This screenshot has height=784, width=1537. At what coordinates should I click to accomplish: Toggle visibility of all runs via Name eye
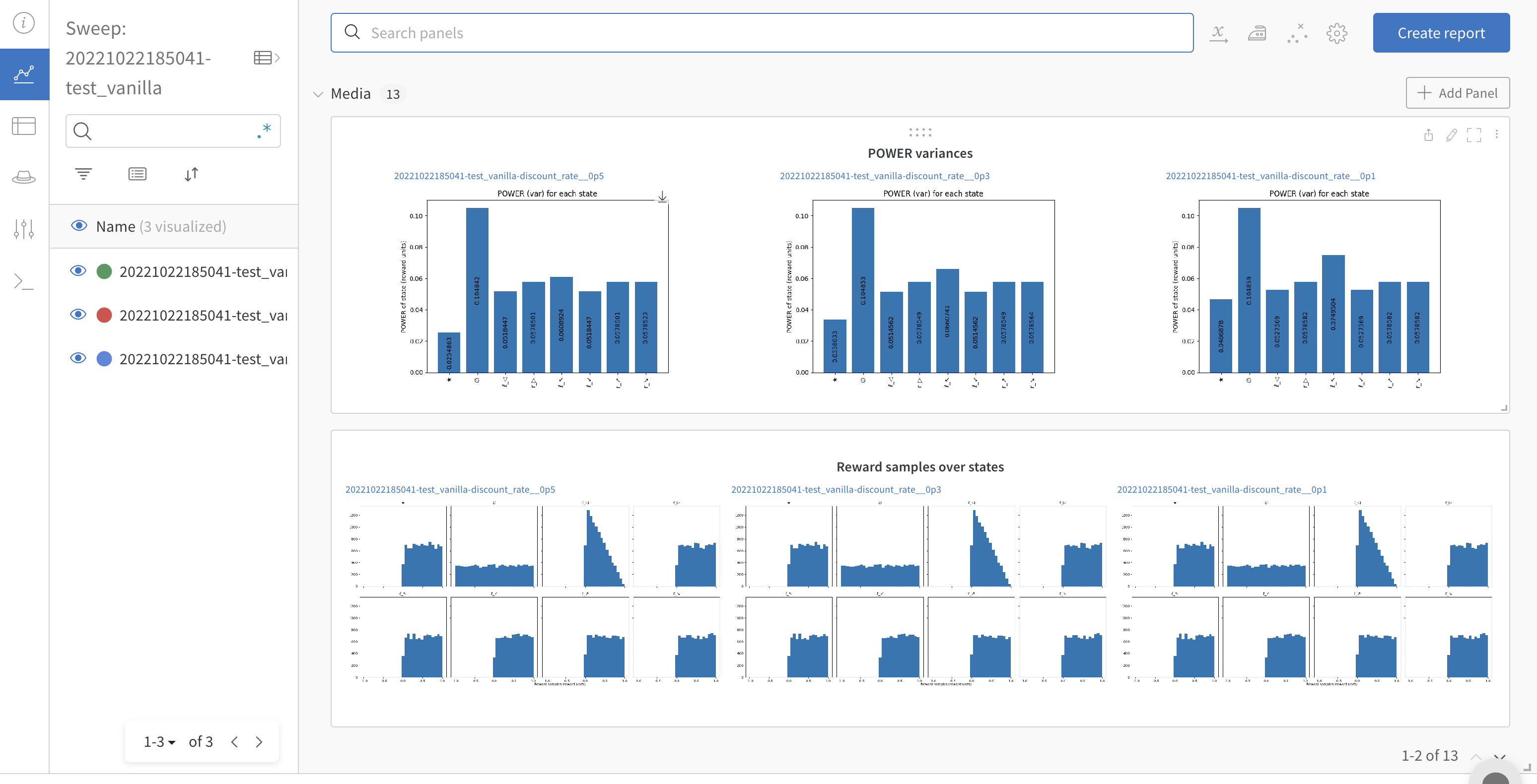coord(79,225)
